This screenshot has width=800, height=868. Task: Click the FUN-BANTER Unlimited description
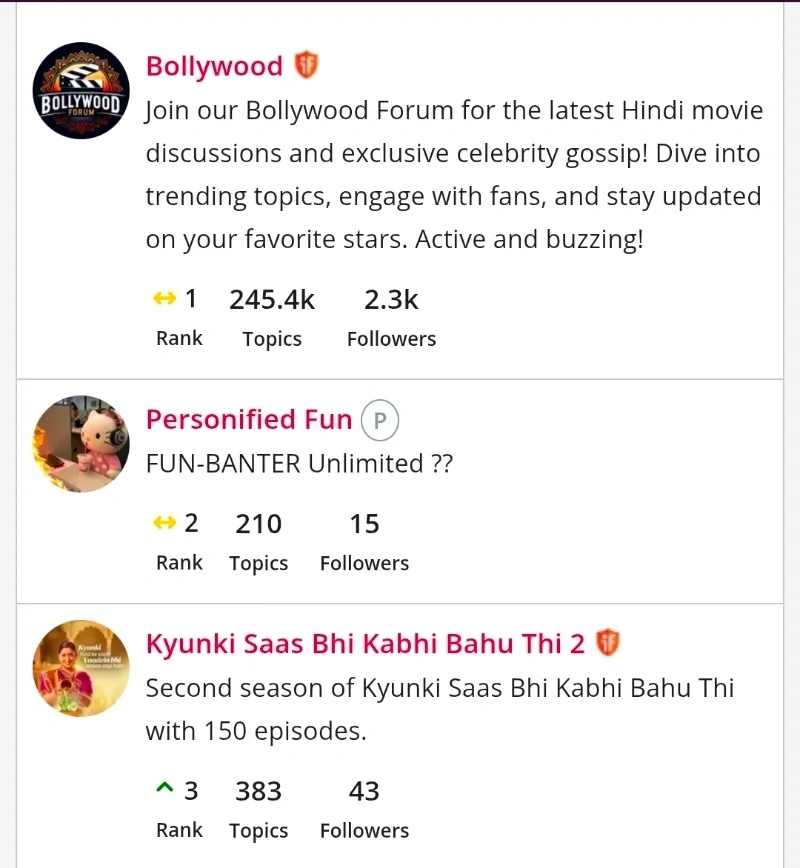pyautogui.click(x=299, y=464)
